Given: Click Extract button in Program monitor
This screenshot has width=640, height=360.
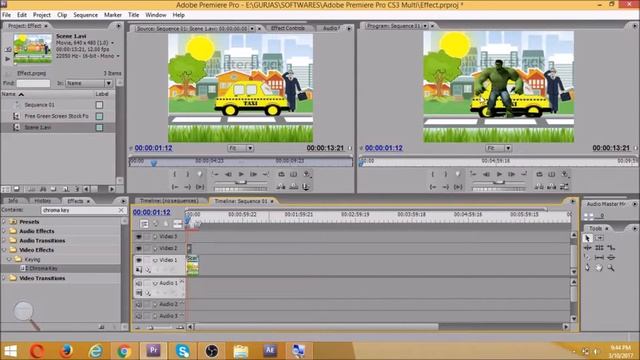Looking at the screenshot, I should click(x=551, y=187).
